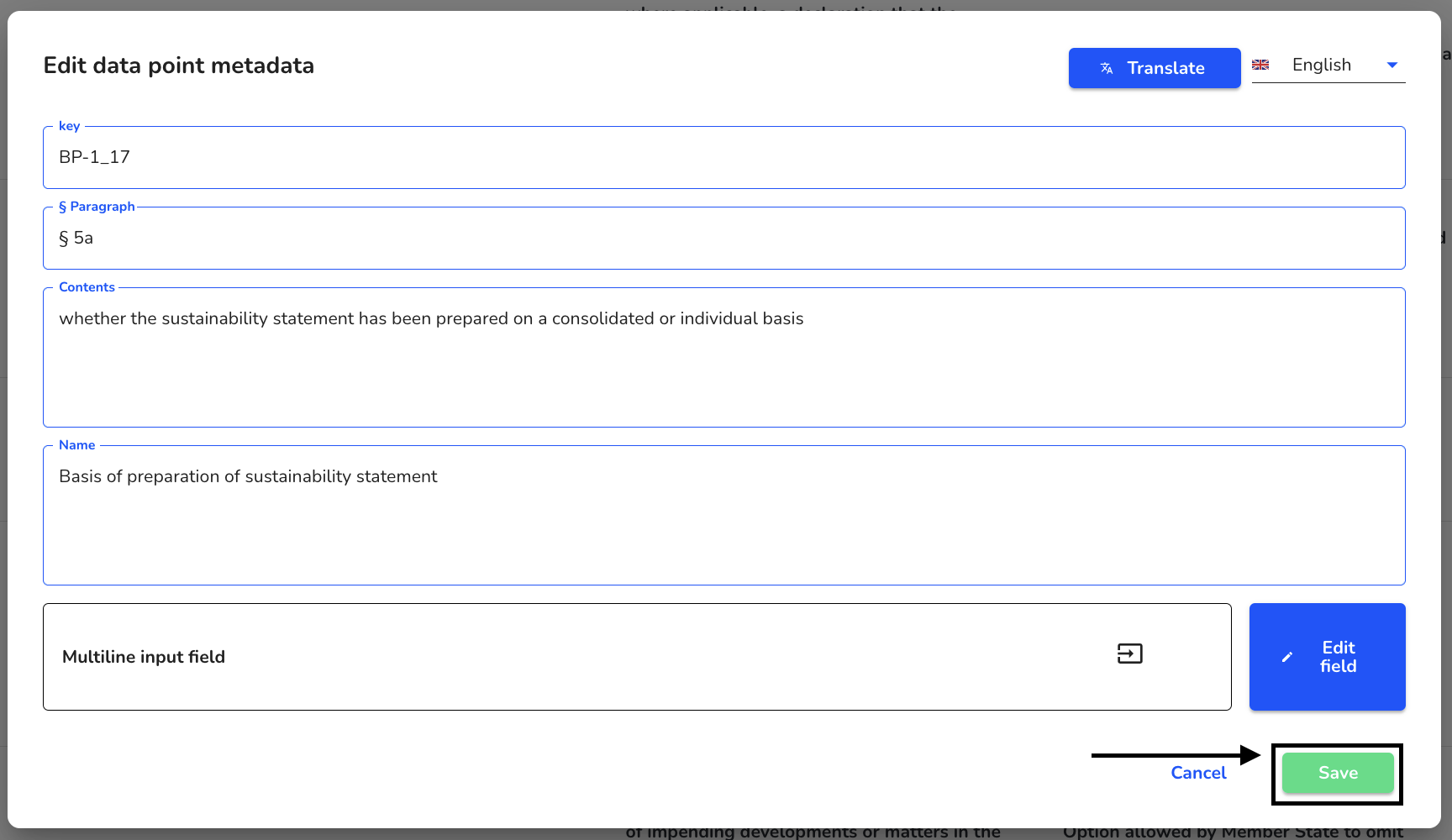Focus the key field containing BP-1_17
Viewport: 1452px width, 840px height.
tap(723, 157)
